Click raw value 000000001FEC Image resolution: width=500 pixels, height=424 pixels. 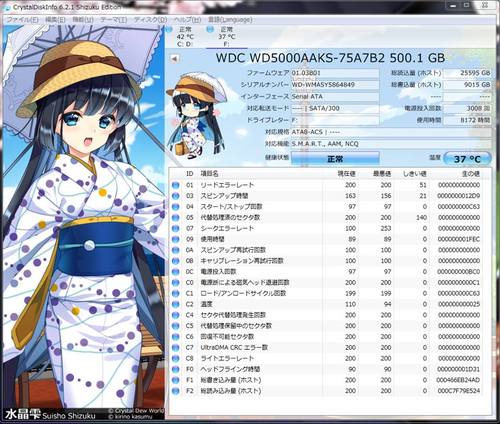[x=459, y=239]
